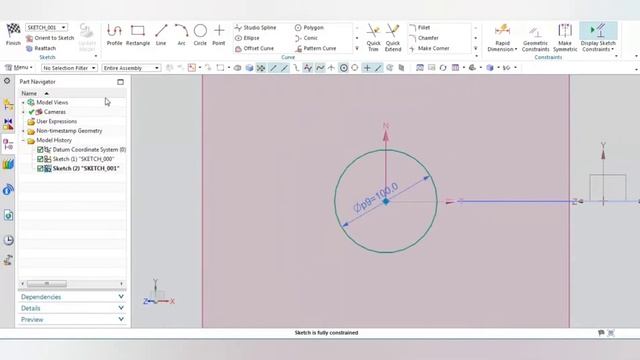Select the Point tool
Screen dimensions: 640x360
[219, 34]
